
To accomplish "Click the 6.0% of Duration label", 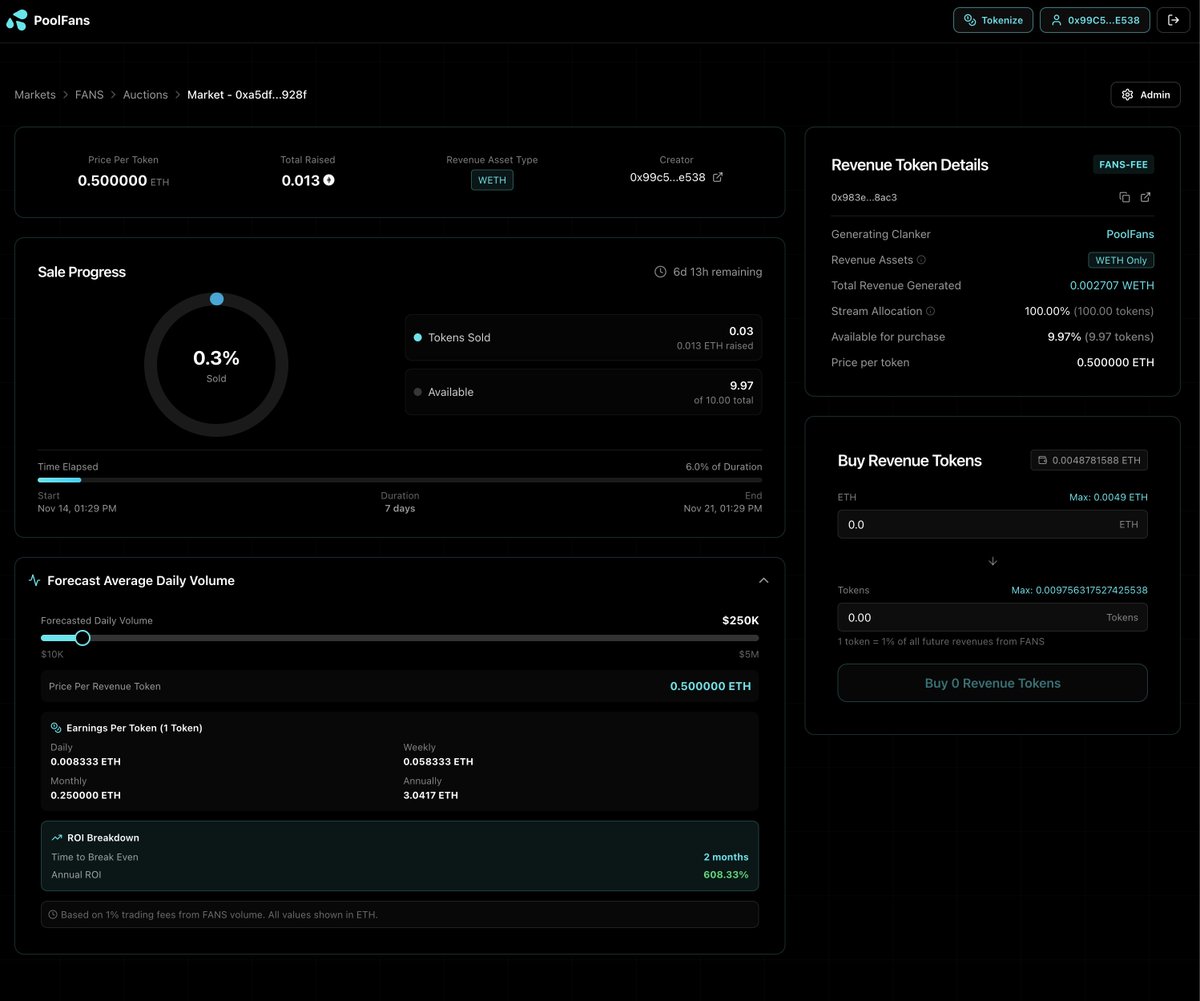I will (724, 467).
